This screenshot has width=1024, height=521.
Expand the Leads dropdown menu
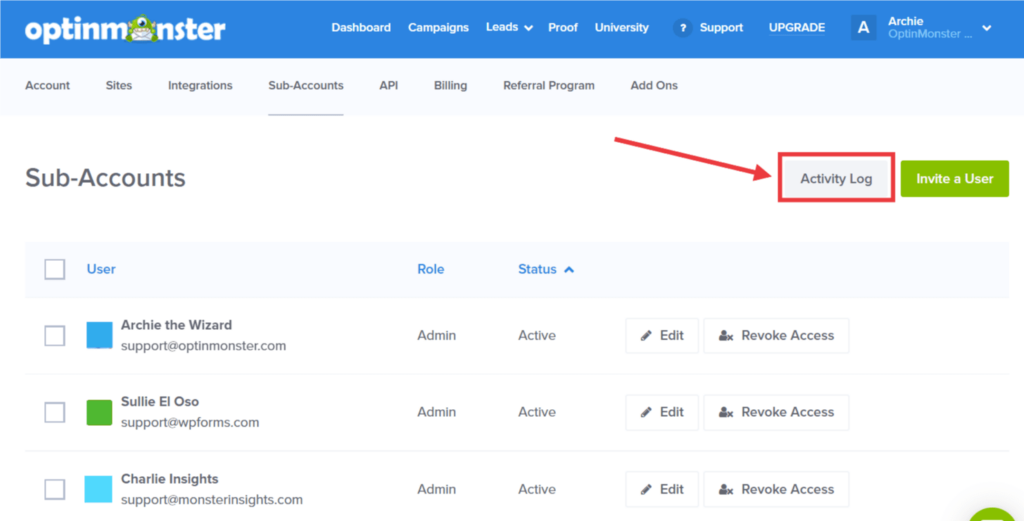(509, 27)
